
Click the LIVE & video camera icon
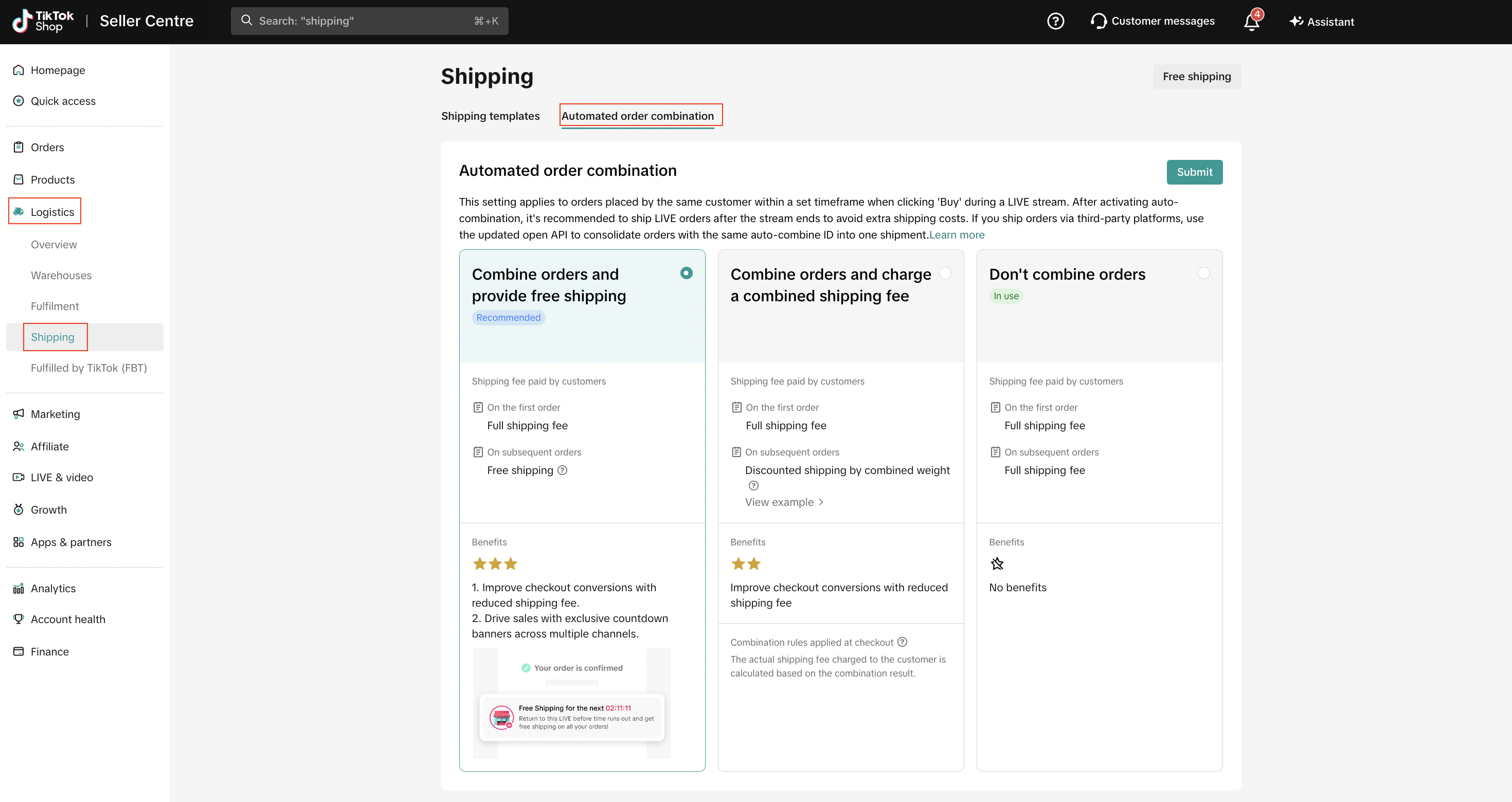coord(19,477)
